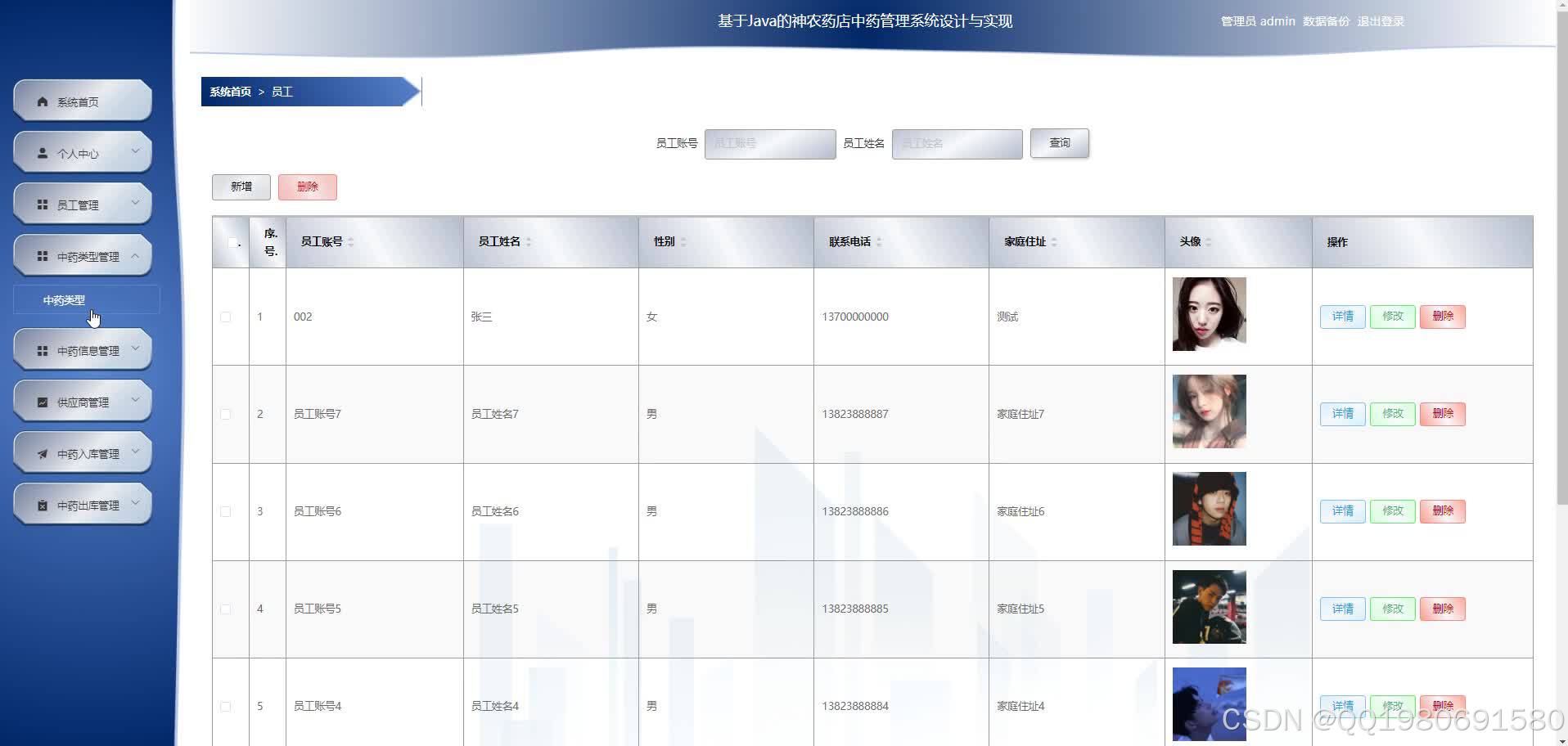
Task: Click the phone number 13700000000
Action: [x=855, y=317]
